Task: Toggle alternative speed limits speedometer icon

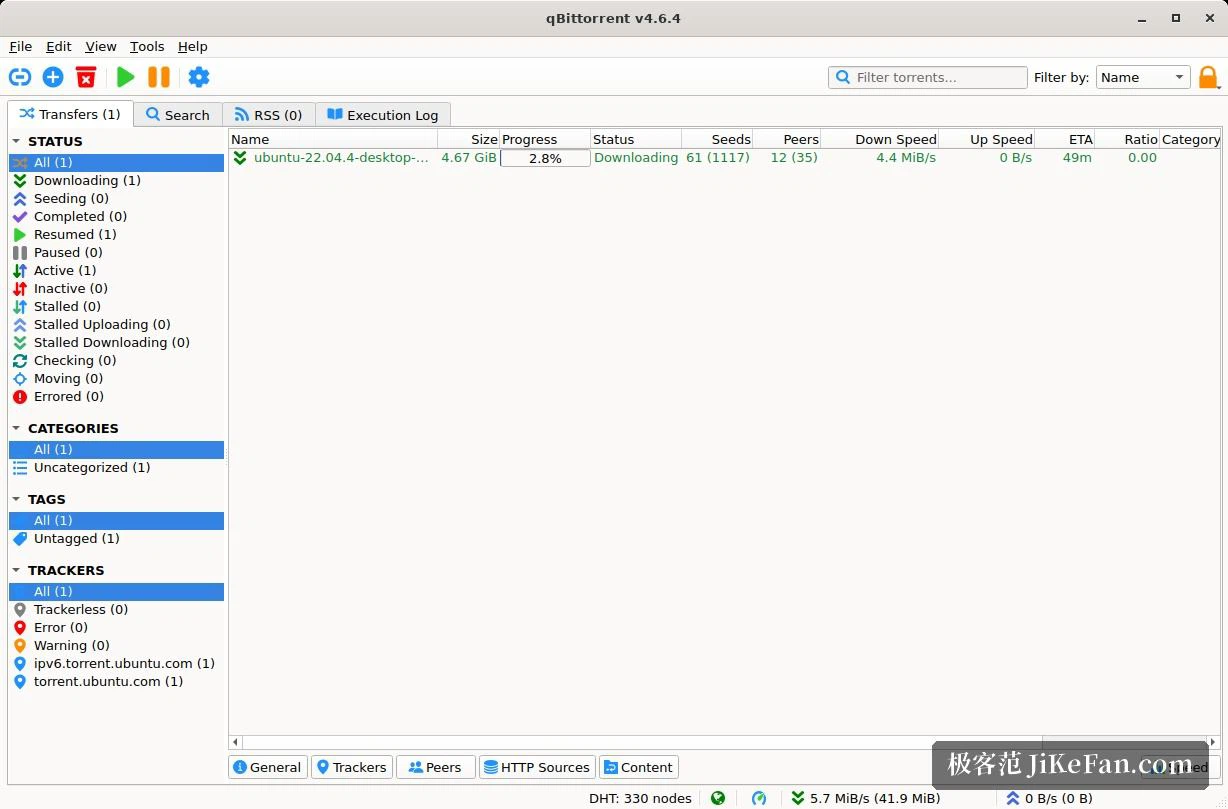Action: click(x=759, y=798)
